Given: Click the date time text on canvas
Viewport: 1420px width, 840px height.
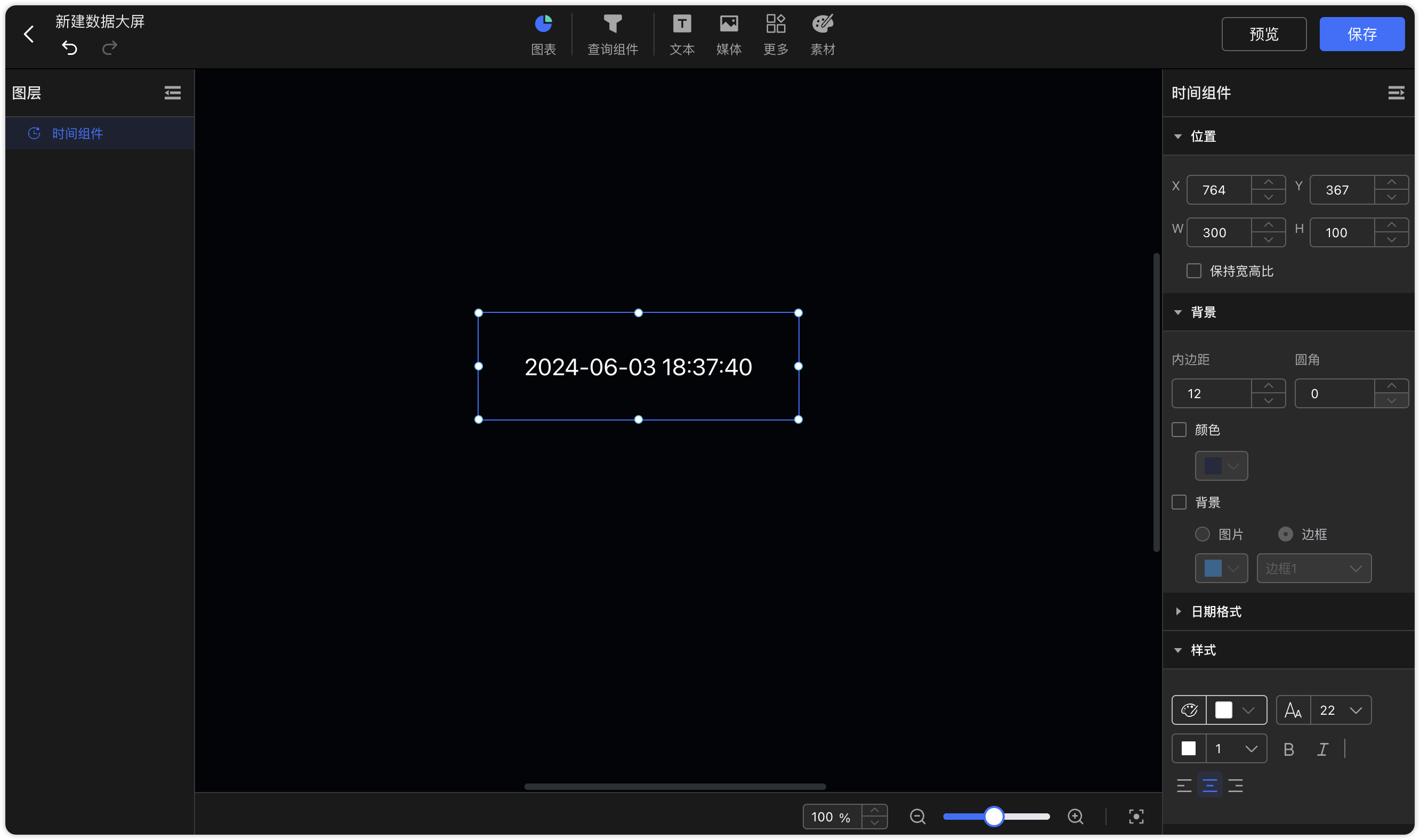Looking at the screenshot, I should click(x=638, y=367).
